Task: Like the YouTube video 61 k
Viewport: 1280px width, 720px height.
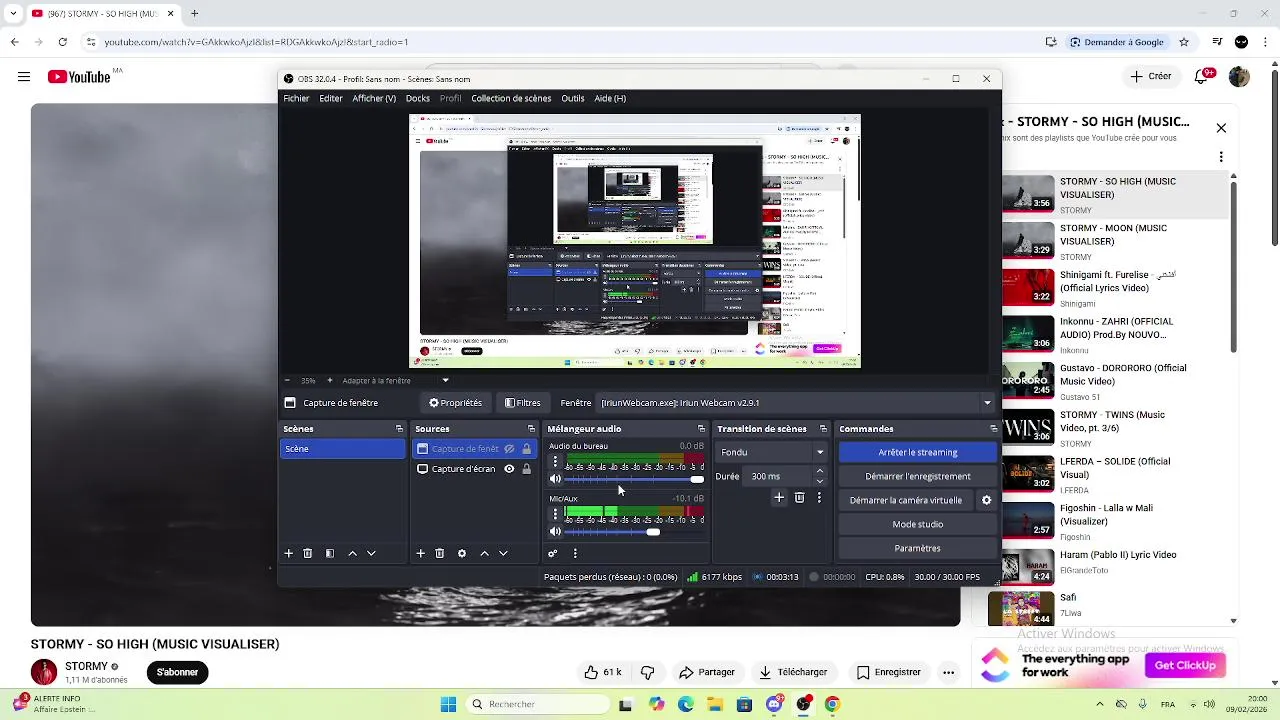Action: coord(603,672)
